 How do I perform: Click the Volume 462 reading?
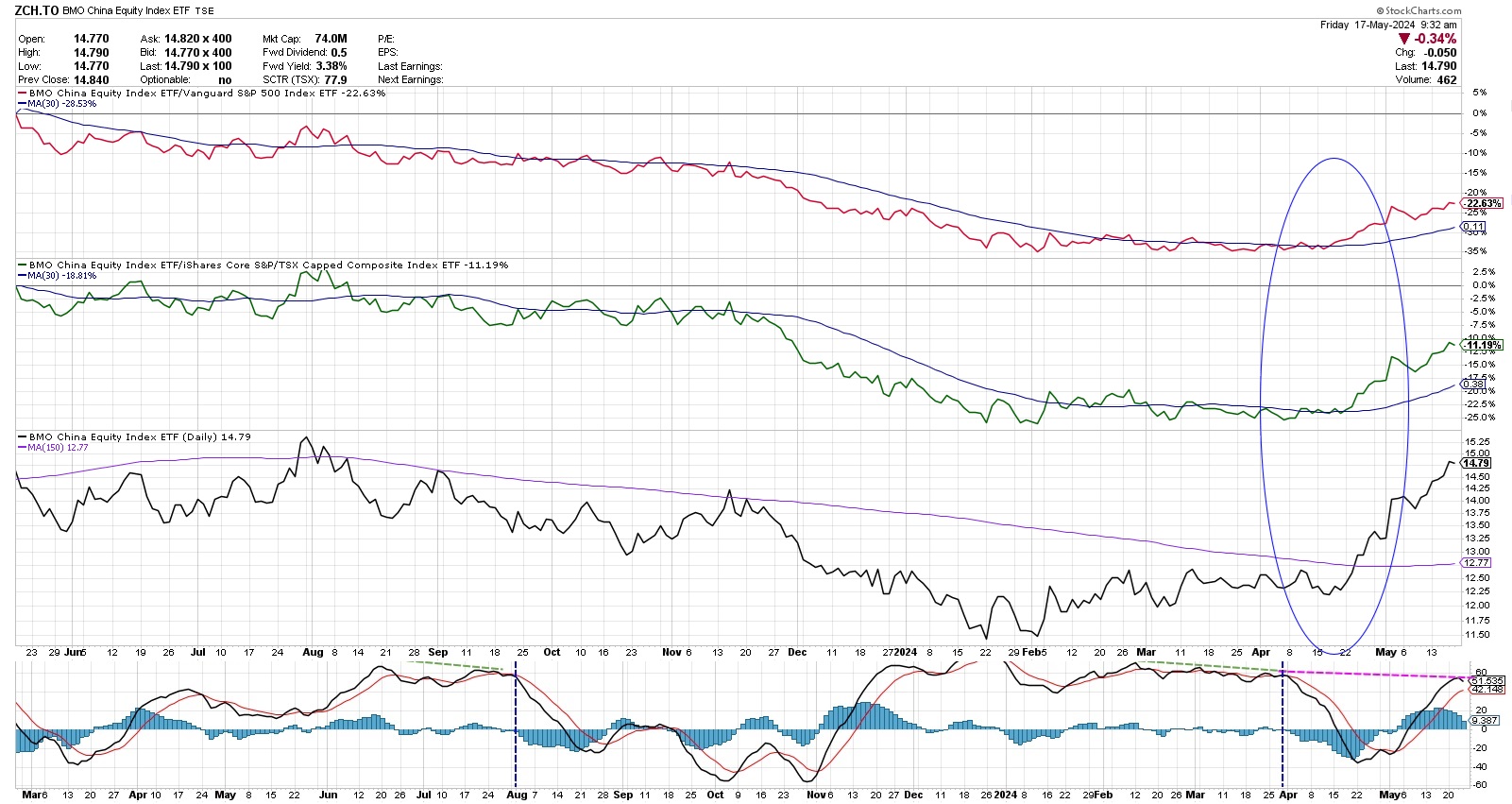point(1446,80)
